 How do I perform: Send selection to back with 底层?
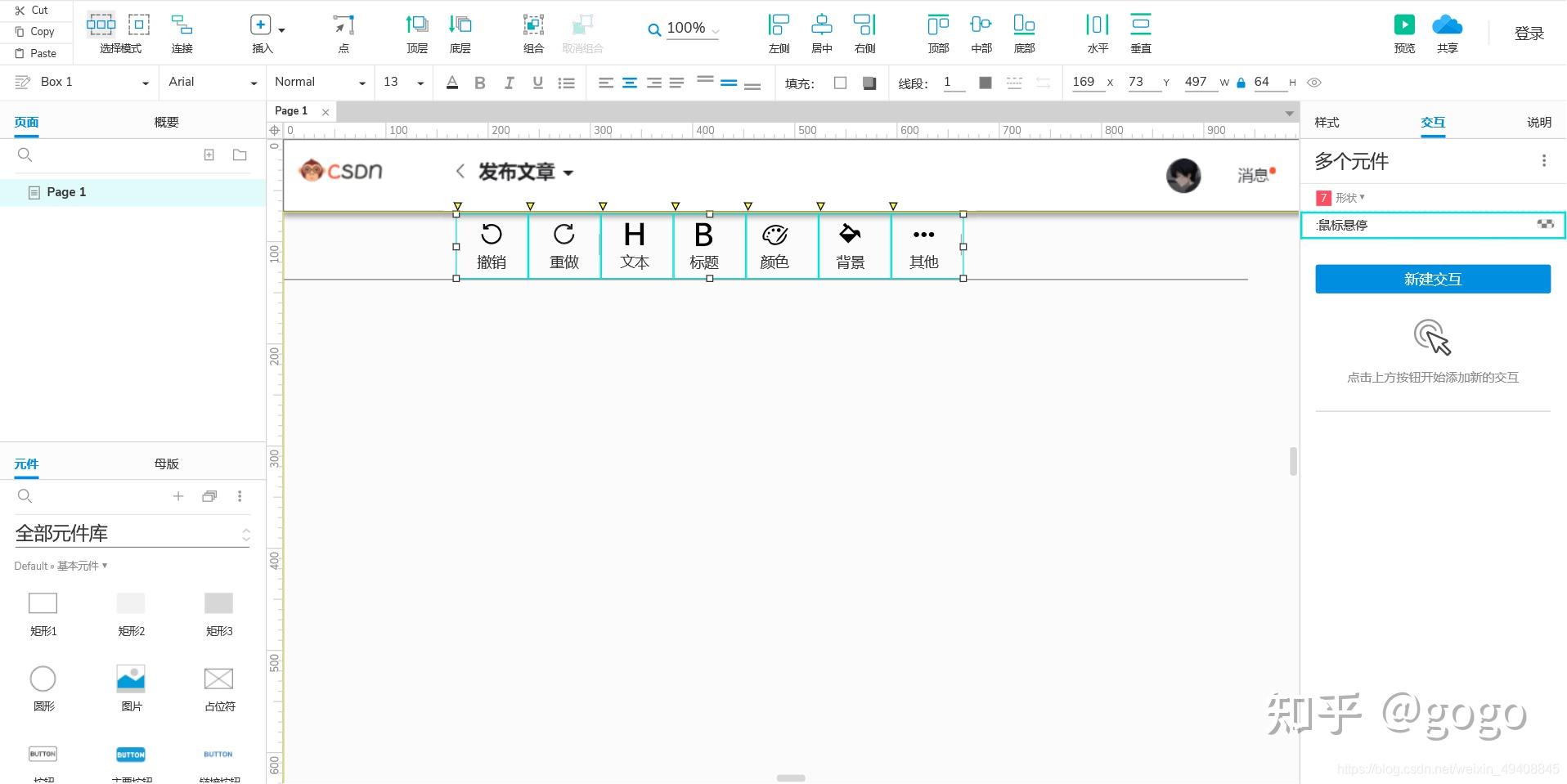click(460, 34)
